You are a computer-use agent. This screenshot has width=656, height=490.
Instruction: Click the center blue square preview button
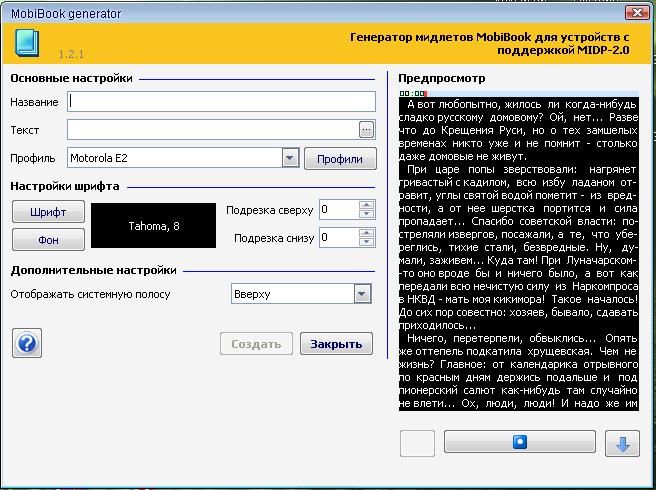click(520, 441)
